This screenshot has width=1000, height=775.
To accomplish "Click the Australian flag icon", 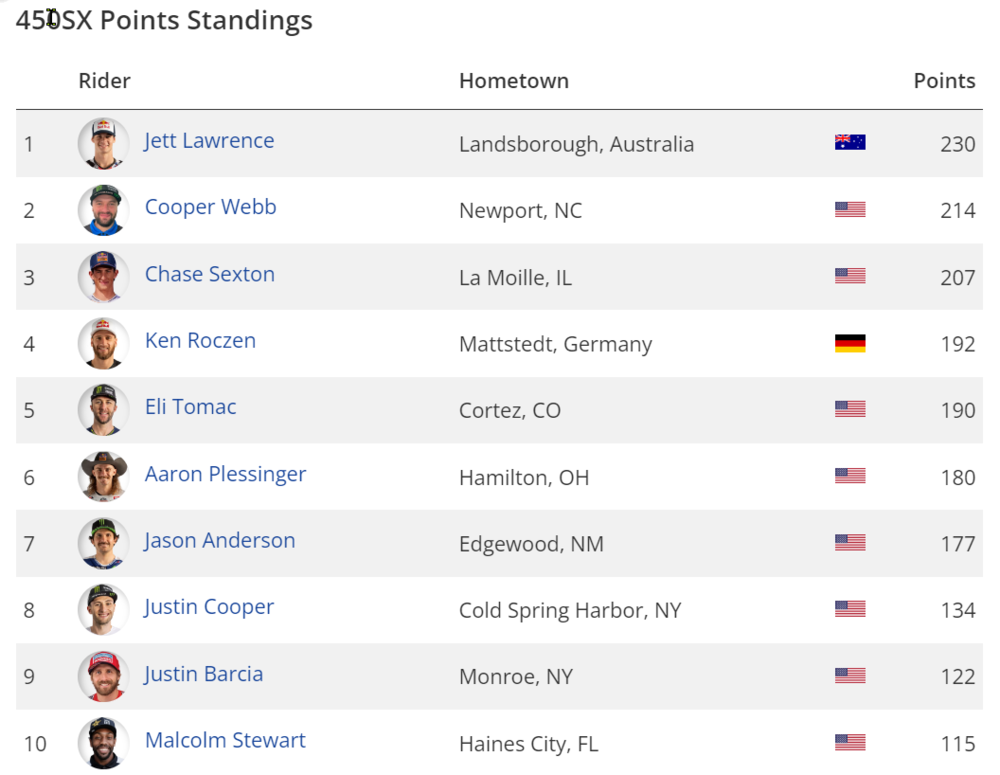I will point(850,143).
